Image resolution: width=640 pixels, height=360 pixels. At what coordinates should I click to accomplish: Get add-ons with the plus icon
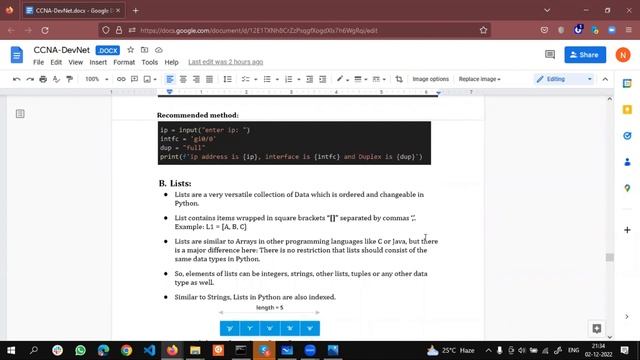click(x=627, y=230)
